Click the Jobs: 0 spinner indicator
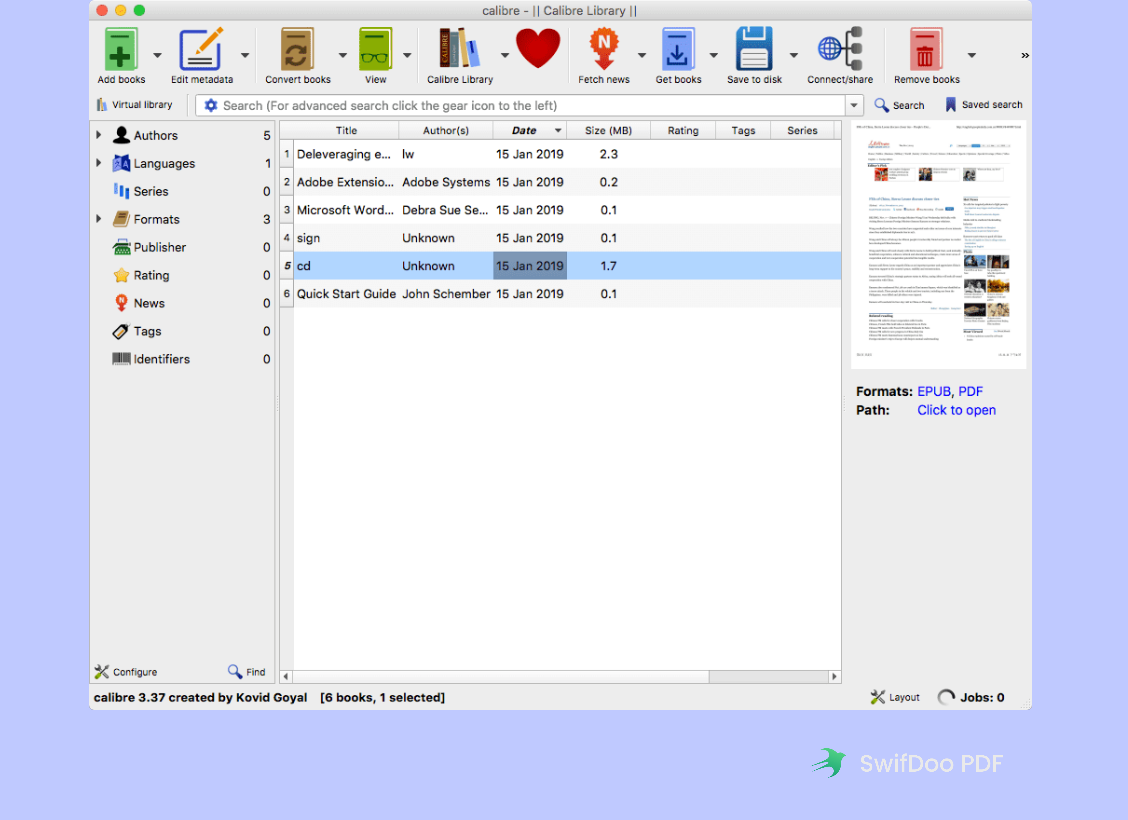1128x820 pixels. [x=971, y=697]
